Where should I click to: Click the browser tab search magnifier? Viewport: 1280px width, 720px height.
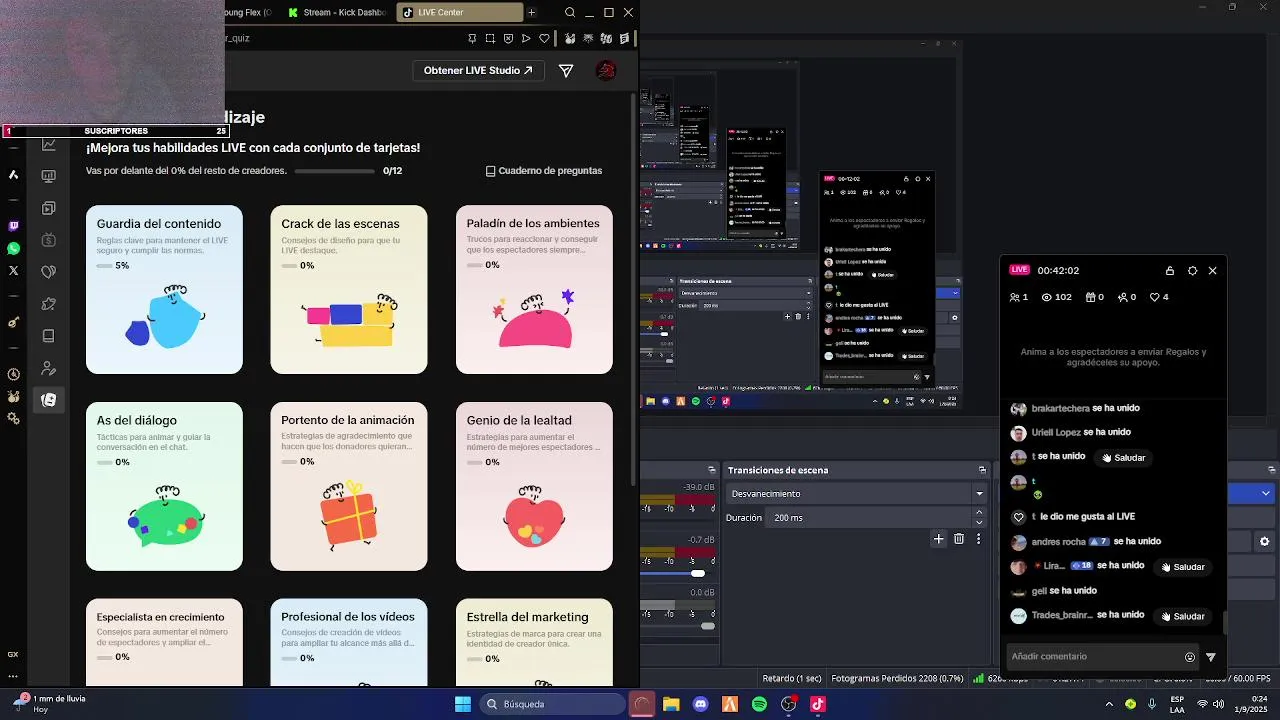(570, 12)
